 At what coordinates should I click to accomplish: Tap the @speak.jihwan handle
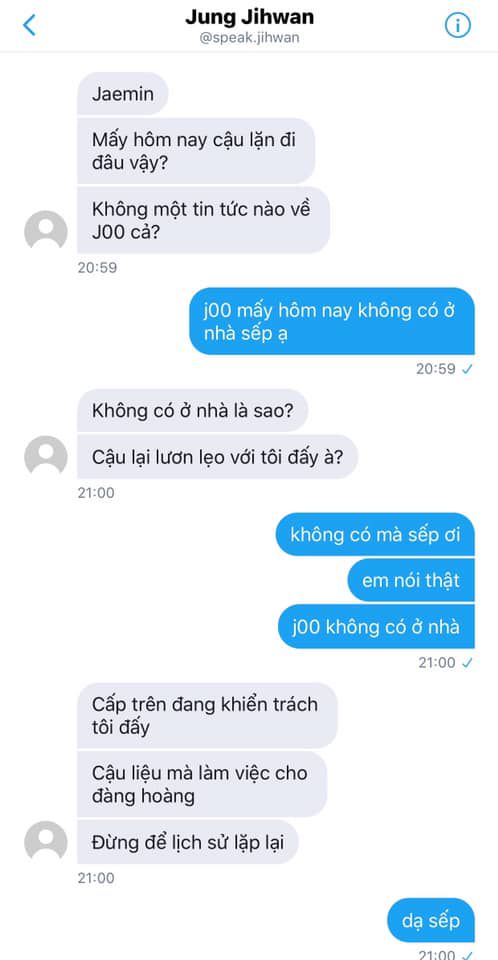point(249,37)
